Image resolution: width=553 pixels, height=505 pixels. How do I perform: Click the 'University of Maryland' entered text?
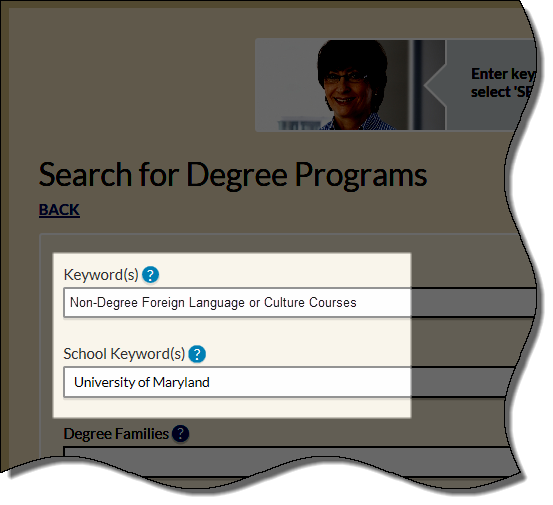(x=142, y=383)
